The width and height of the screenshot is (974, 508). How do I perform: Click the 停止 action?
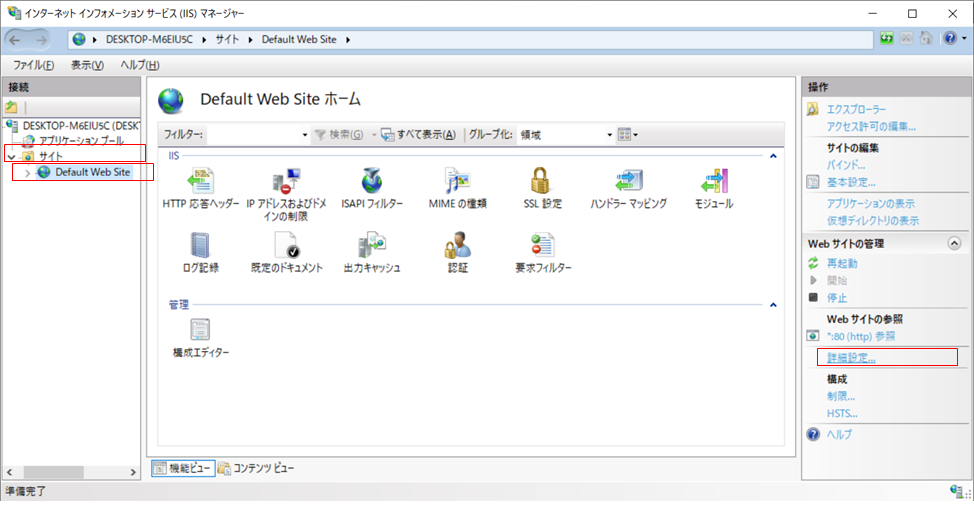(837, 298)
